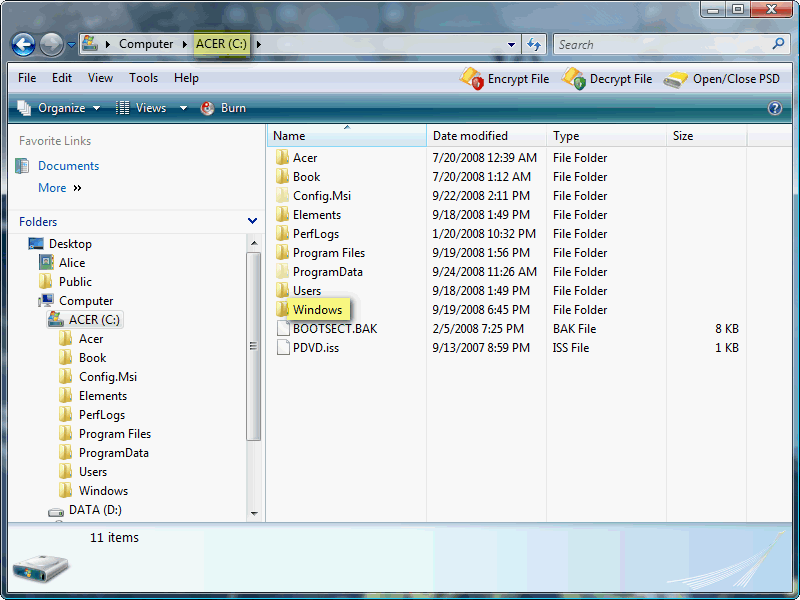Open the File menu
Screen dimensions: 800x600
click(x=27, y=78)
